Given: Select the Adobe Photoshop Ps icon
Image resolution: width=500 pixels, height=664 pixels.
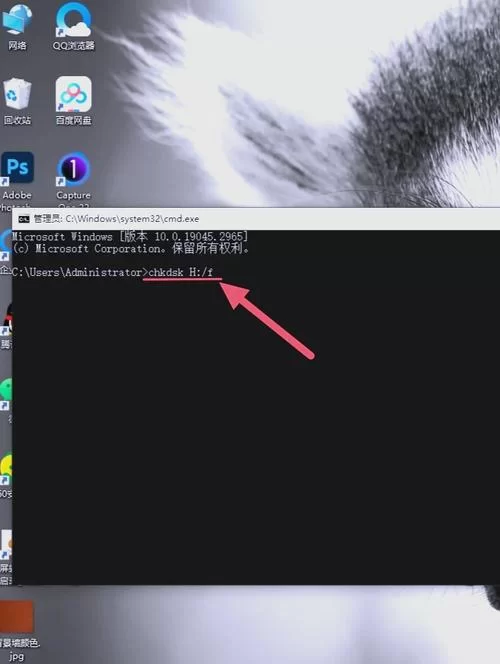Looking at the screenshot, I should pyautogui.click(x=17, y=168).
